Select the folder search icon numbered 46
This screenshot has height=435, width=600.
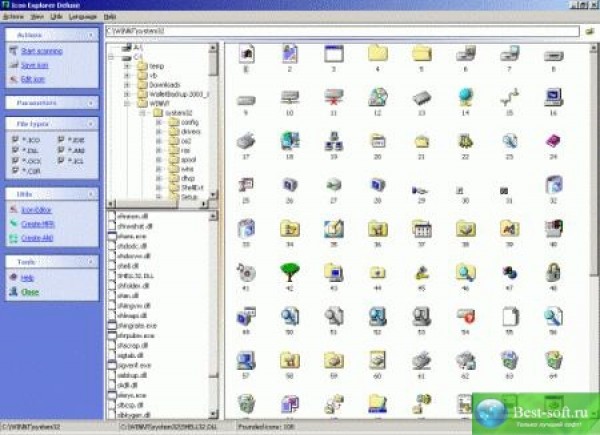[x=466, y=272]
